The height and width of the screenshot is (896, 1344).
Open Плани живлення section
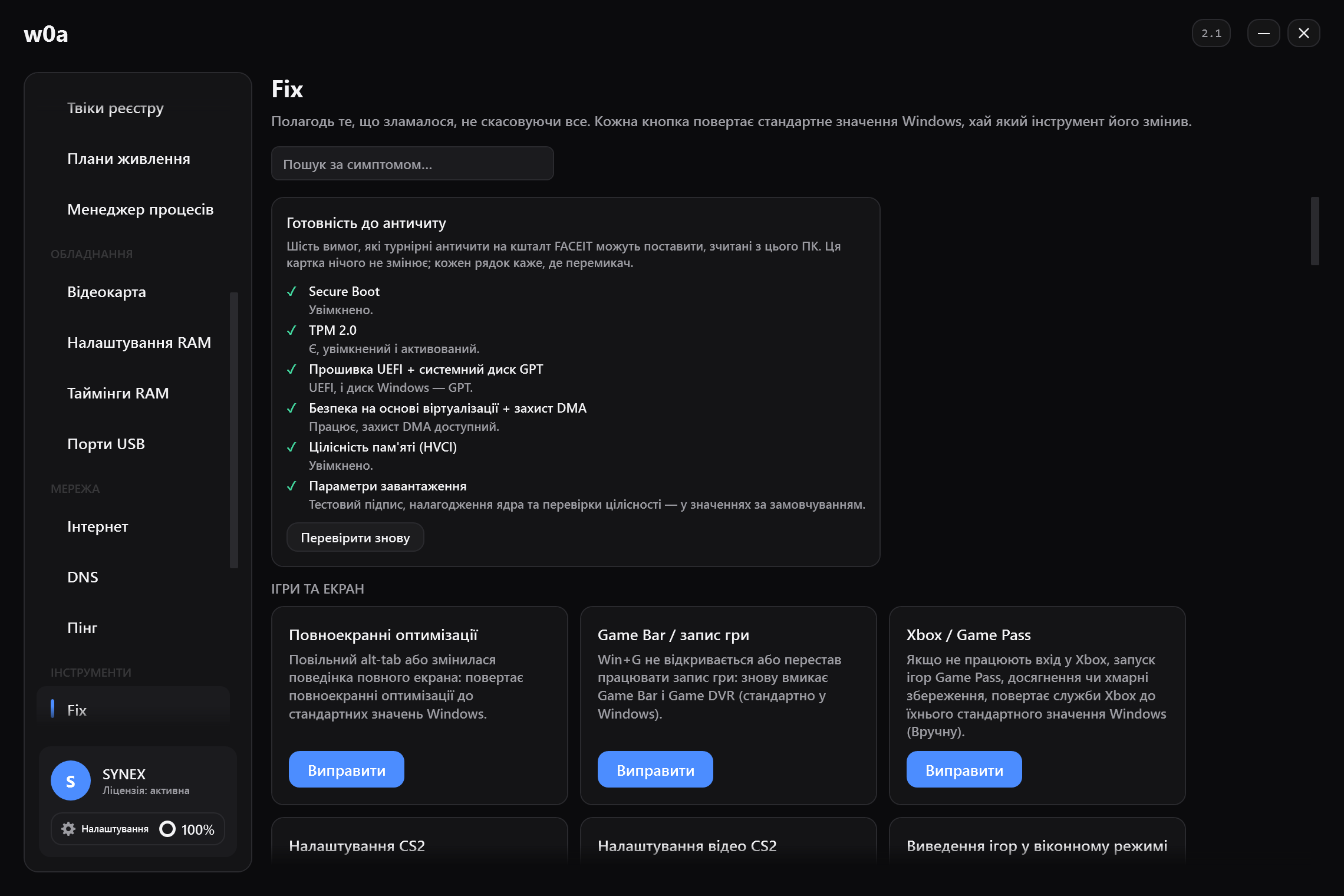[x=129, y=159]
